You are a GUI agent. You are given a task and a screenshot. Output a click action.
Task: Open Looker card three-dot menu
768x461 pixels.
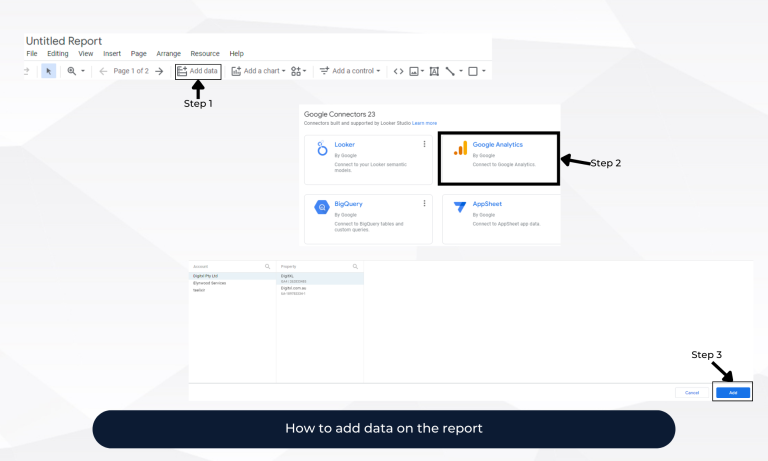coord(424,145)
